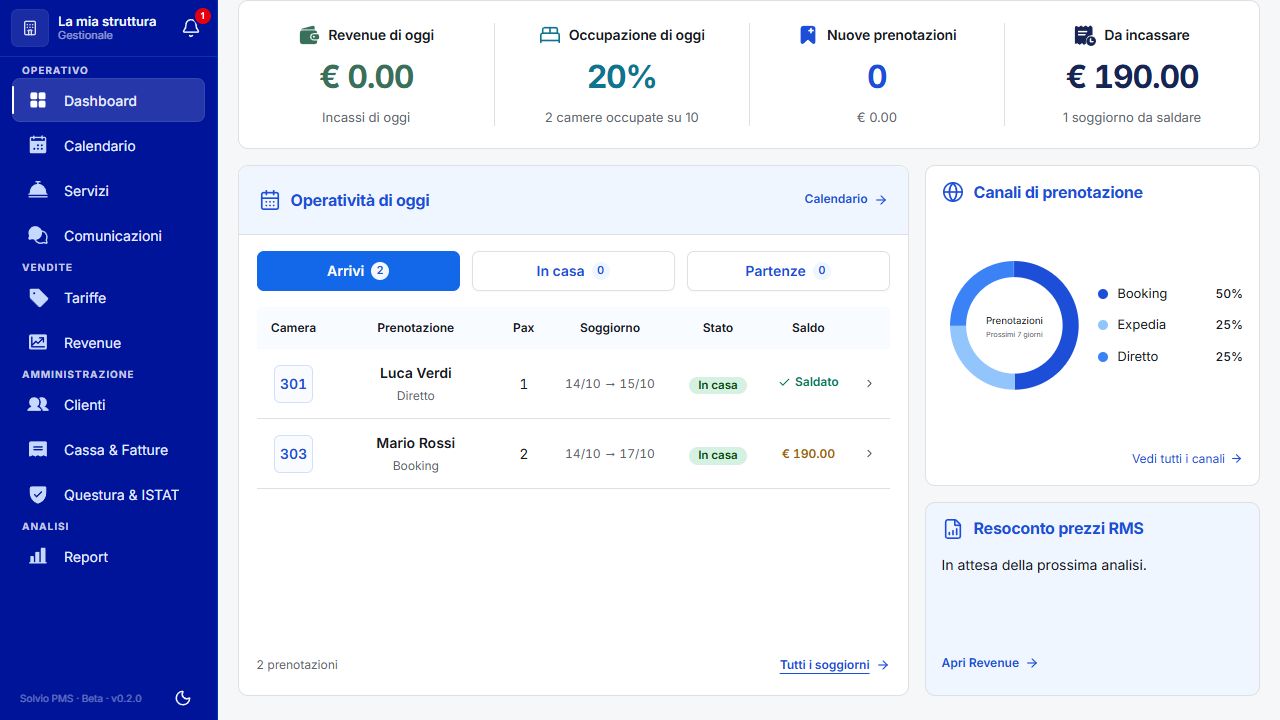Click the € 190.00 balance for Mario Rossi
1280x720 pixels.
point(808,454)
